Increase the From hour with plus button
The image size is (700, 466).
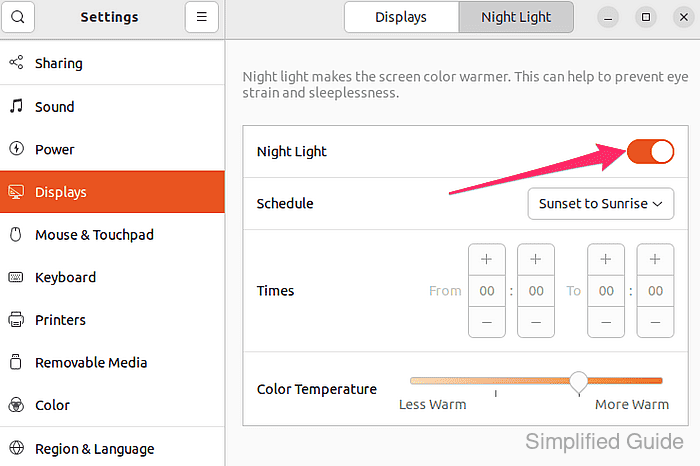(487, 259)
